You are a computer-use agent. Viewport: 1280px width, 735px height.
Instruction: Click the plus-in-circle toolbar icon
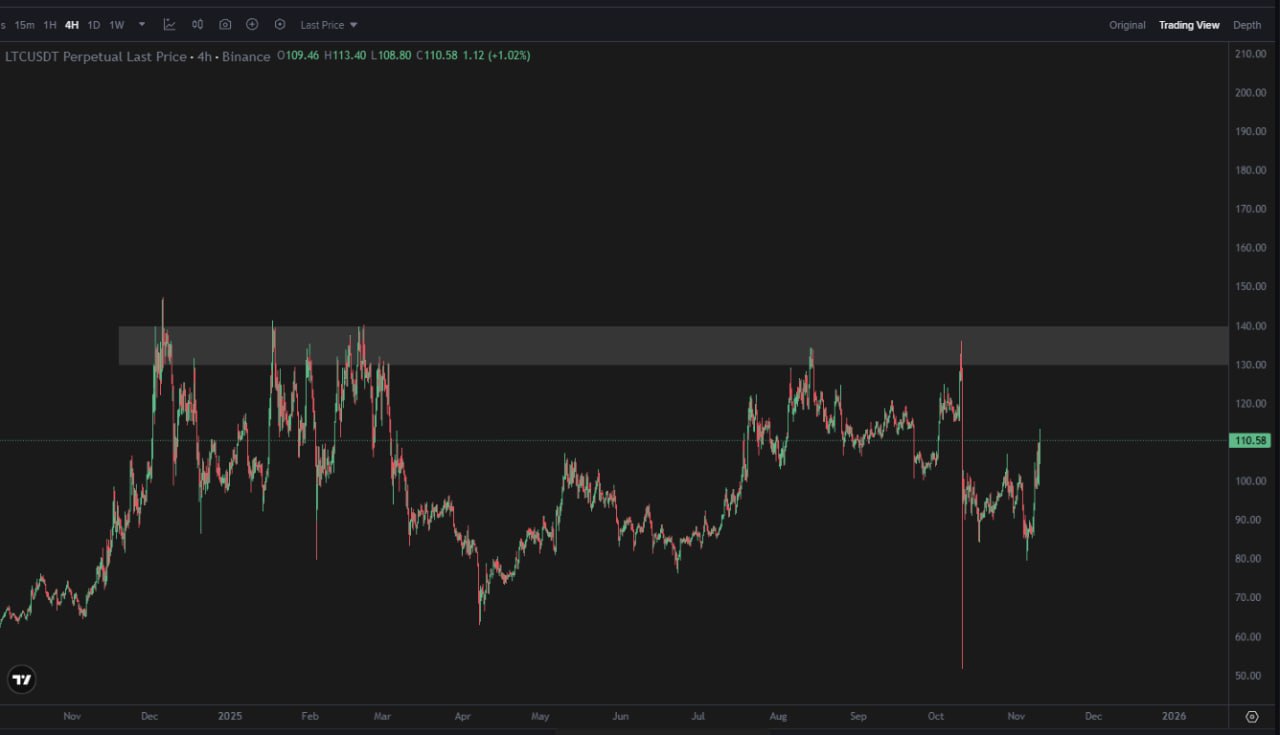(252, 24)
